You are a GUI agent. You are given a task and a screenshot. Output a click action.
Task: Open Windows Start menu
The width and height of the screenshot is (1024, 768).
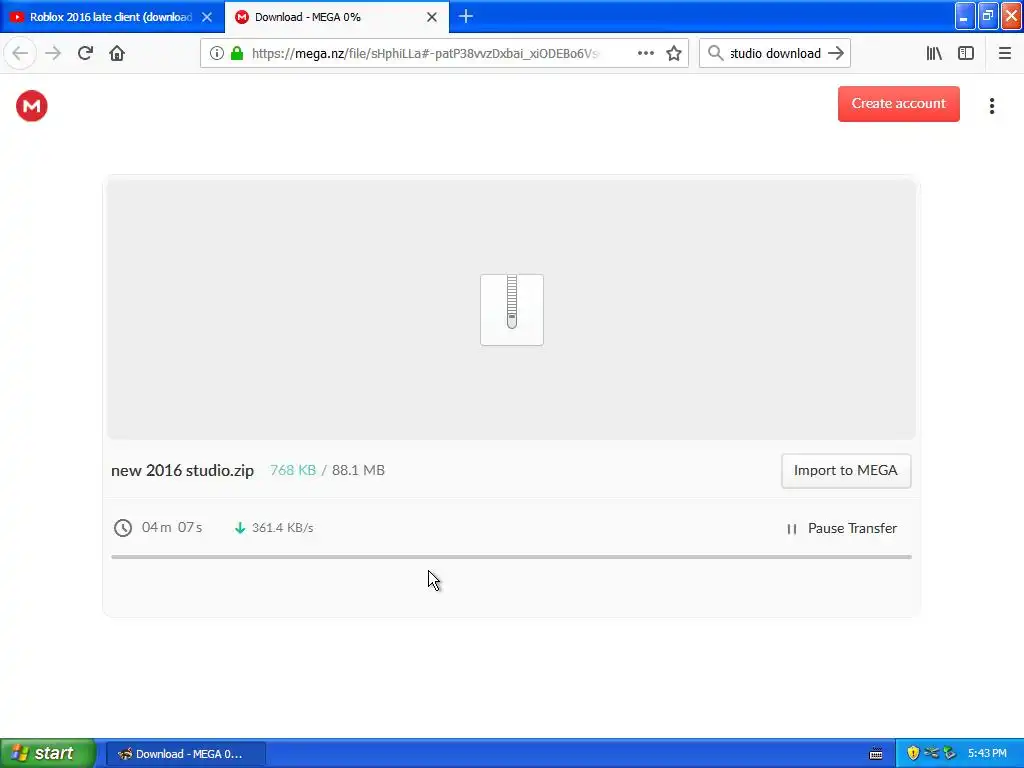click(x=48, y=754)
